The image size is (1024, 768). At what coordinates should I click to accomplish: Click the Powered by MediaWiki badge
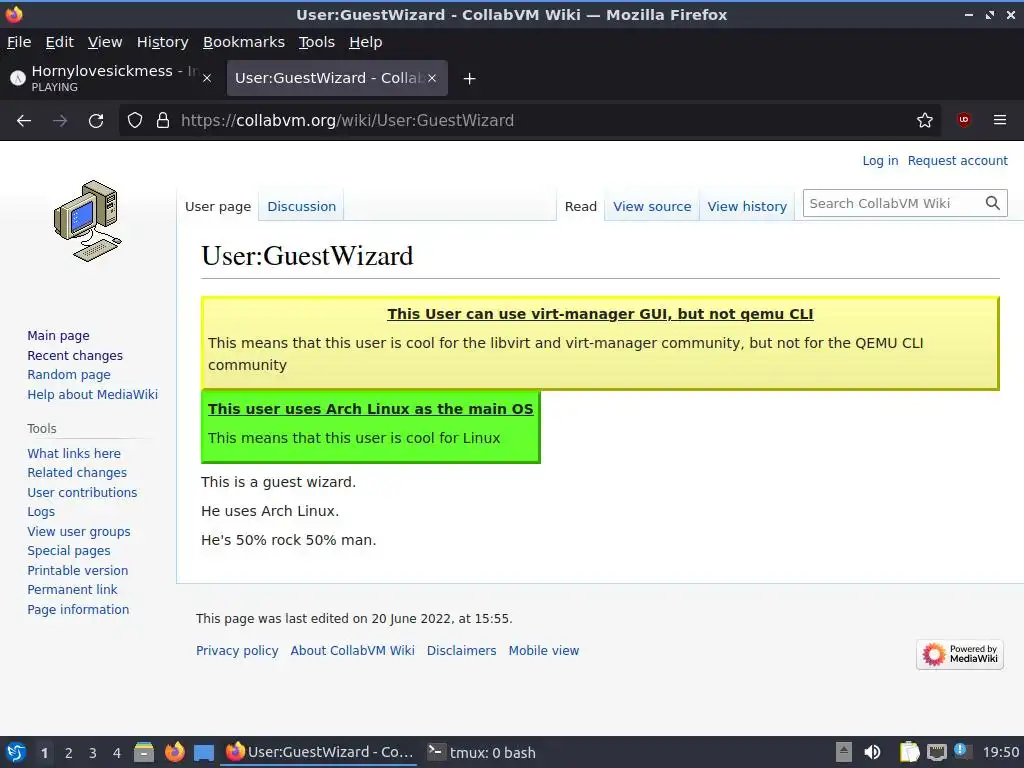pyautogui.click(x=959, y=654)
